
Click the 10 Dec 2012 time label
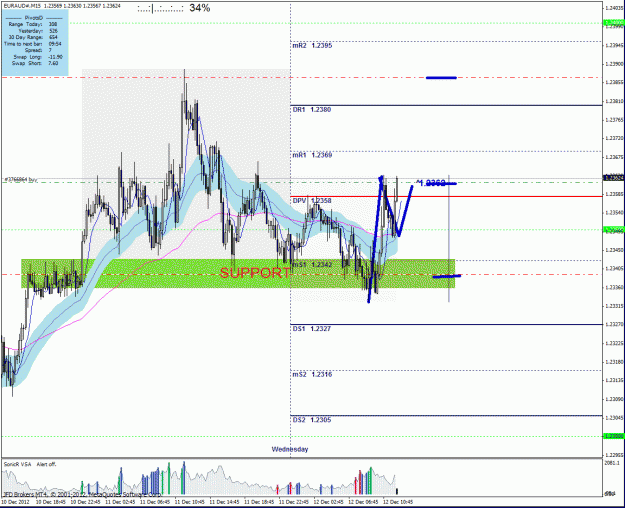tap(15, 502)
